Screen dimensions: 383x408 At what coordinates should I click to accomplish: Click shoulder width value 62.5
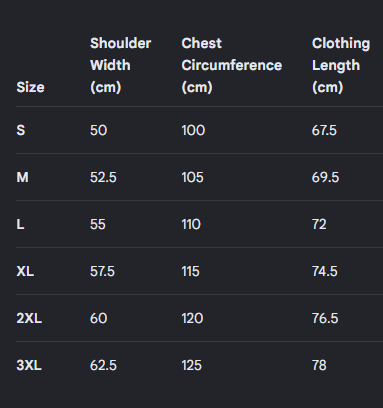103,365
